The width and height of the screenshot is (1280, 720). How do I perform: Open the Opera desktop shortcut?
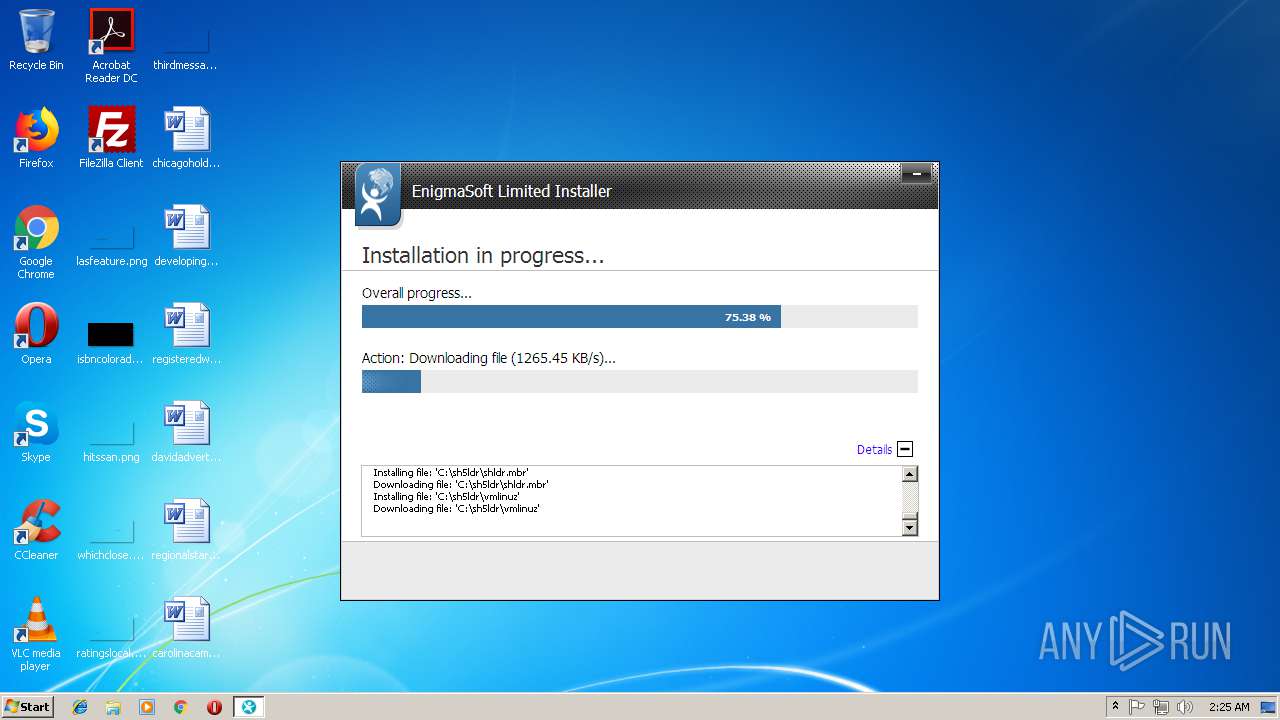point(36,334)
